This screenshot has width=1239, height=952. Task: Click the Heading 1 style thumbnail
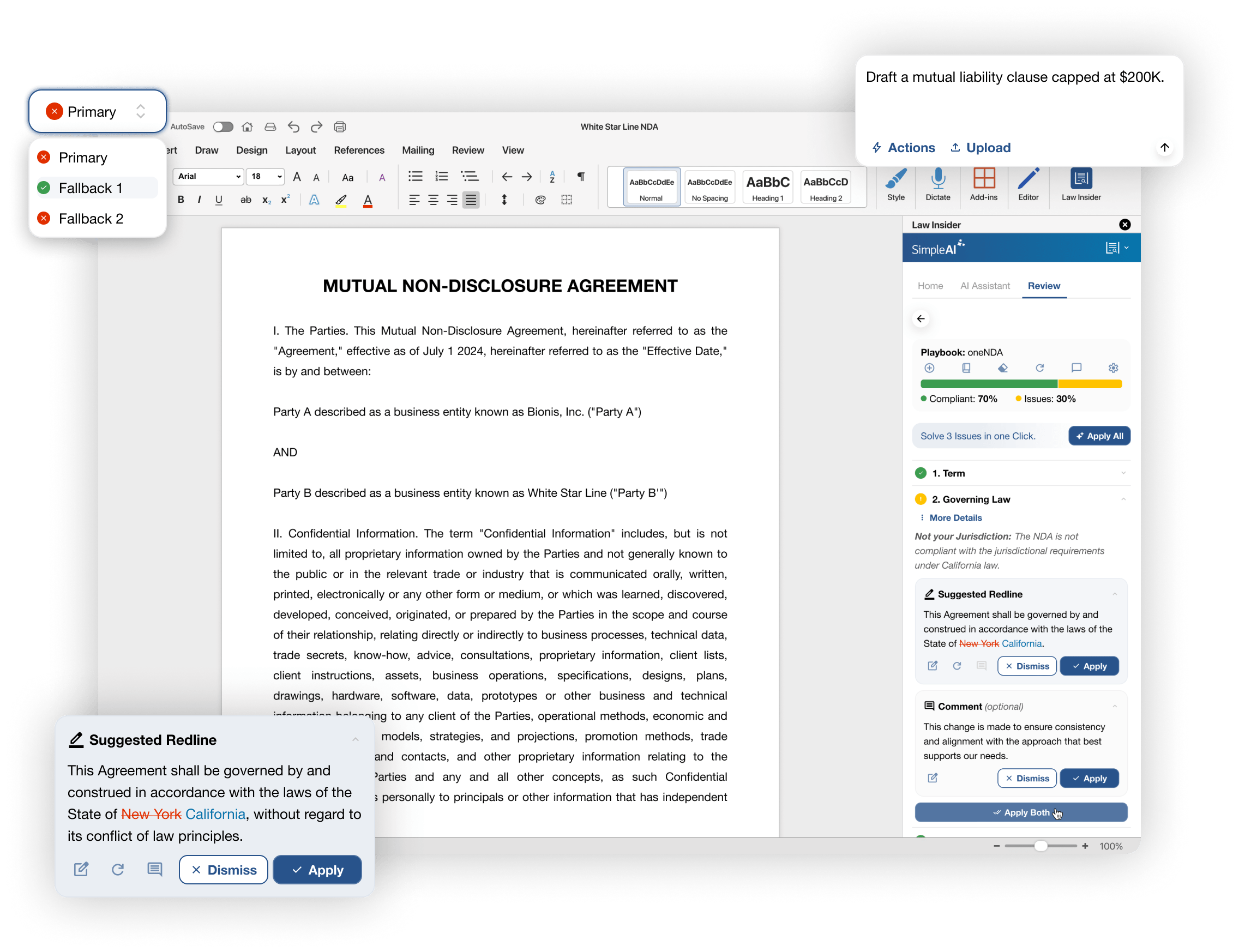click(x=767, y=187)
